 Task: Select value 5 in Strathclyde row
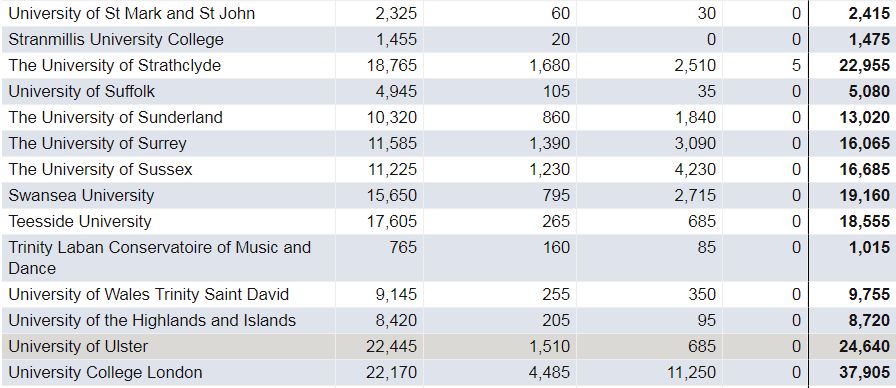point(797,65)
